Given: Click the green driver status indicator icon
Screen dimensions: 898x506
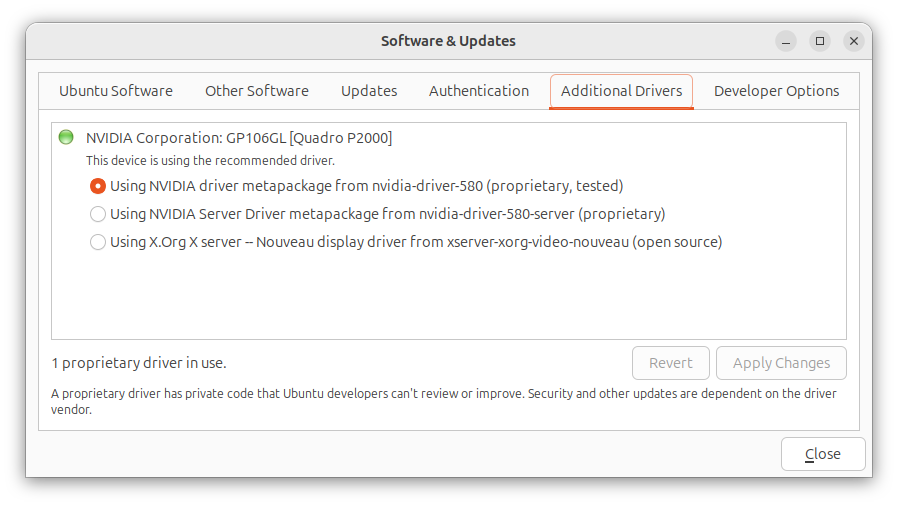Looking at the screenshot, I should click(x=66, y=137).
